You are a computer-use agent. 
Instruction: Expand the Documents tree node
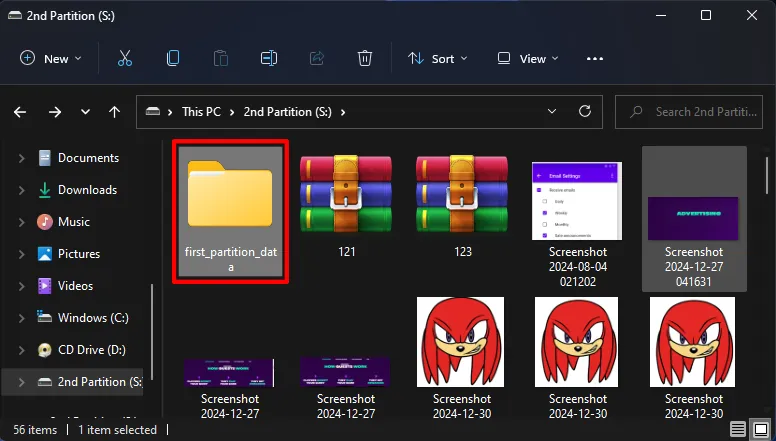21,158
